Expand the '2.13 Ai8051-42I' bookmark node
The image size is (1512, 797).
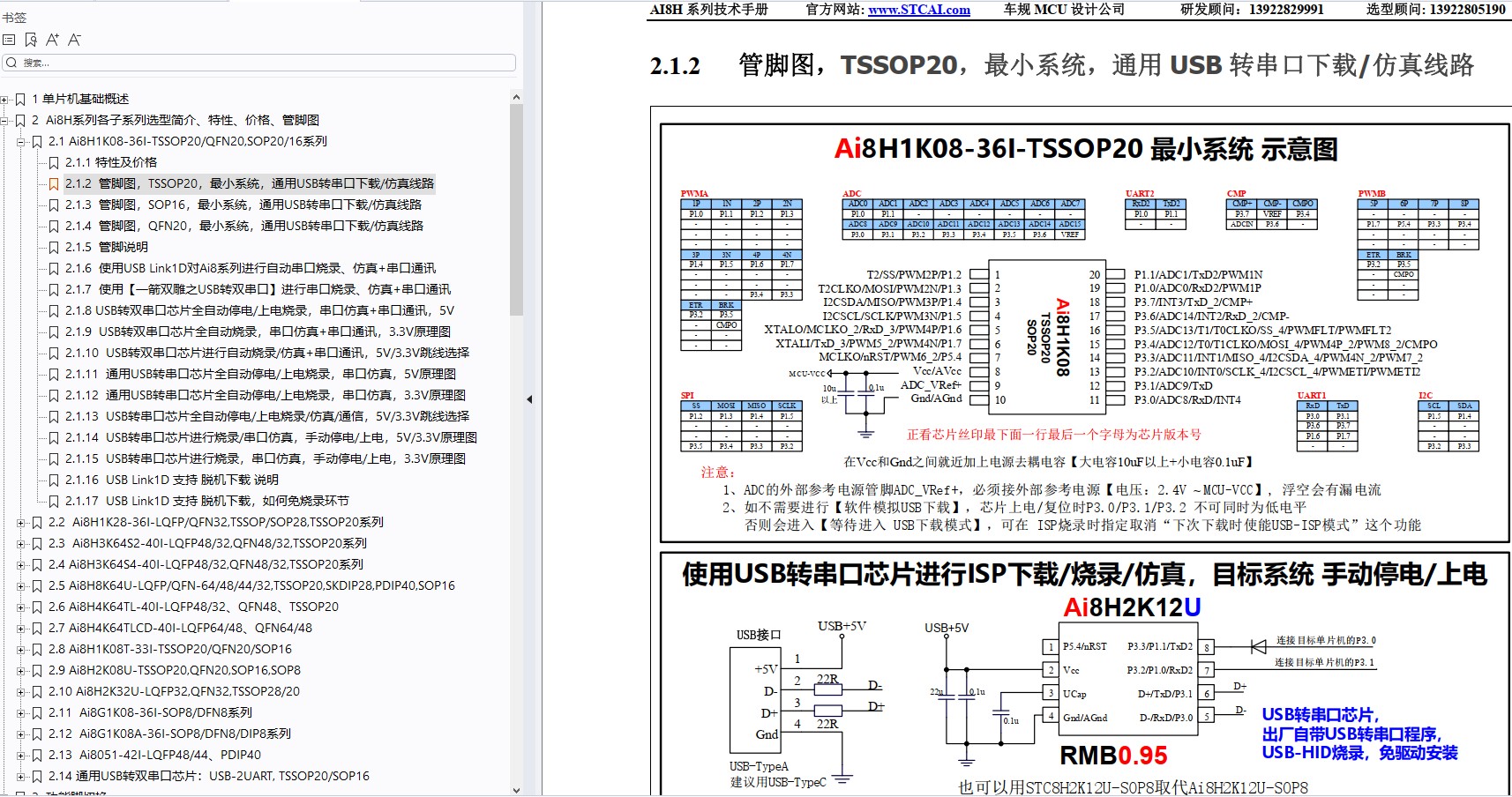21,756
